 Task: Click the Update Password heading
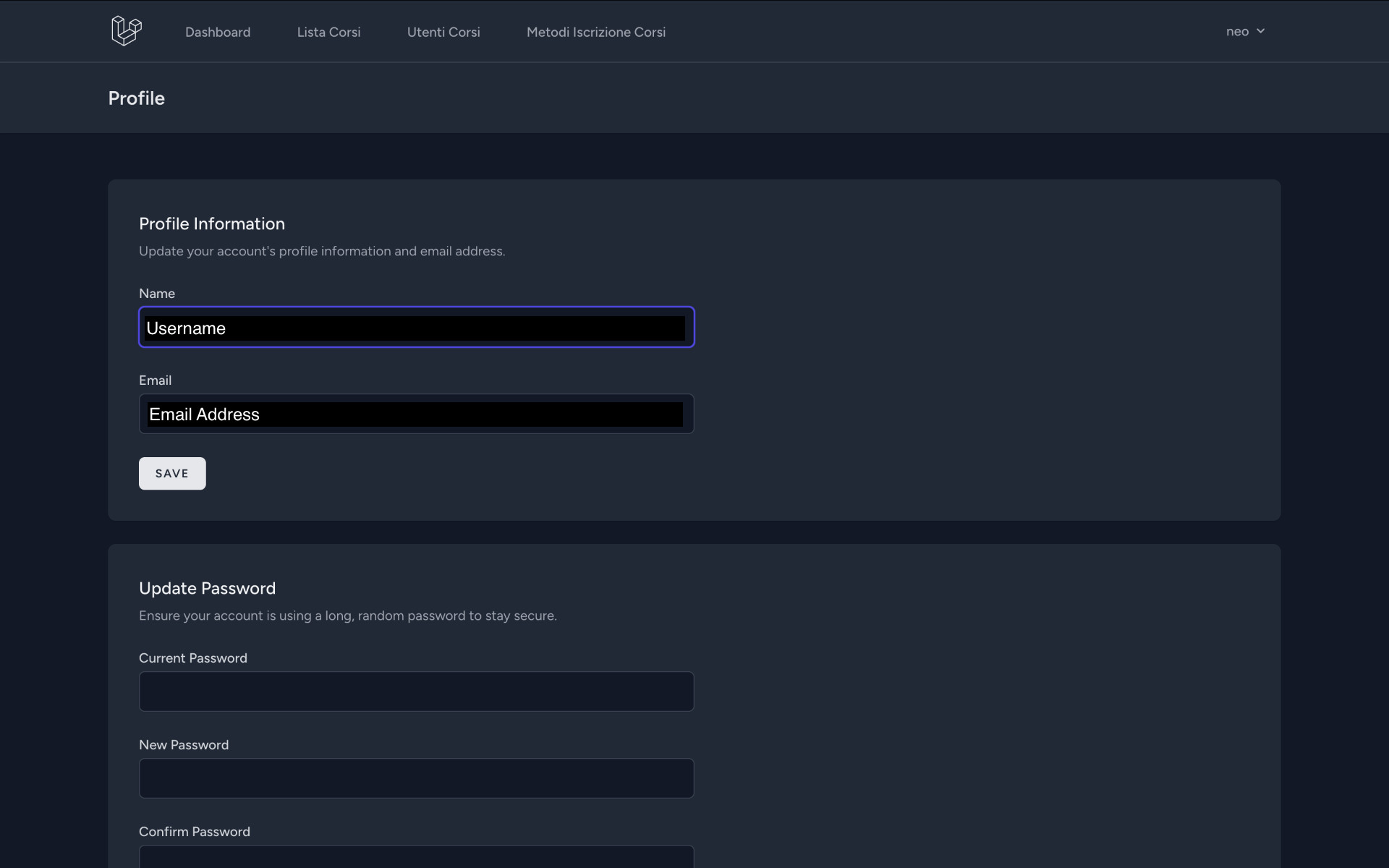pyautogui.click(x=208, y=588)
